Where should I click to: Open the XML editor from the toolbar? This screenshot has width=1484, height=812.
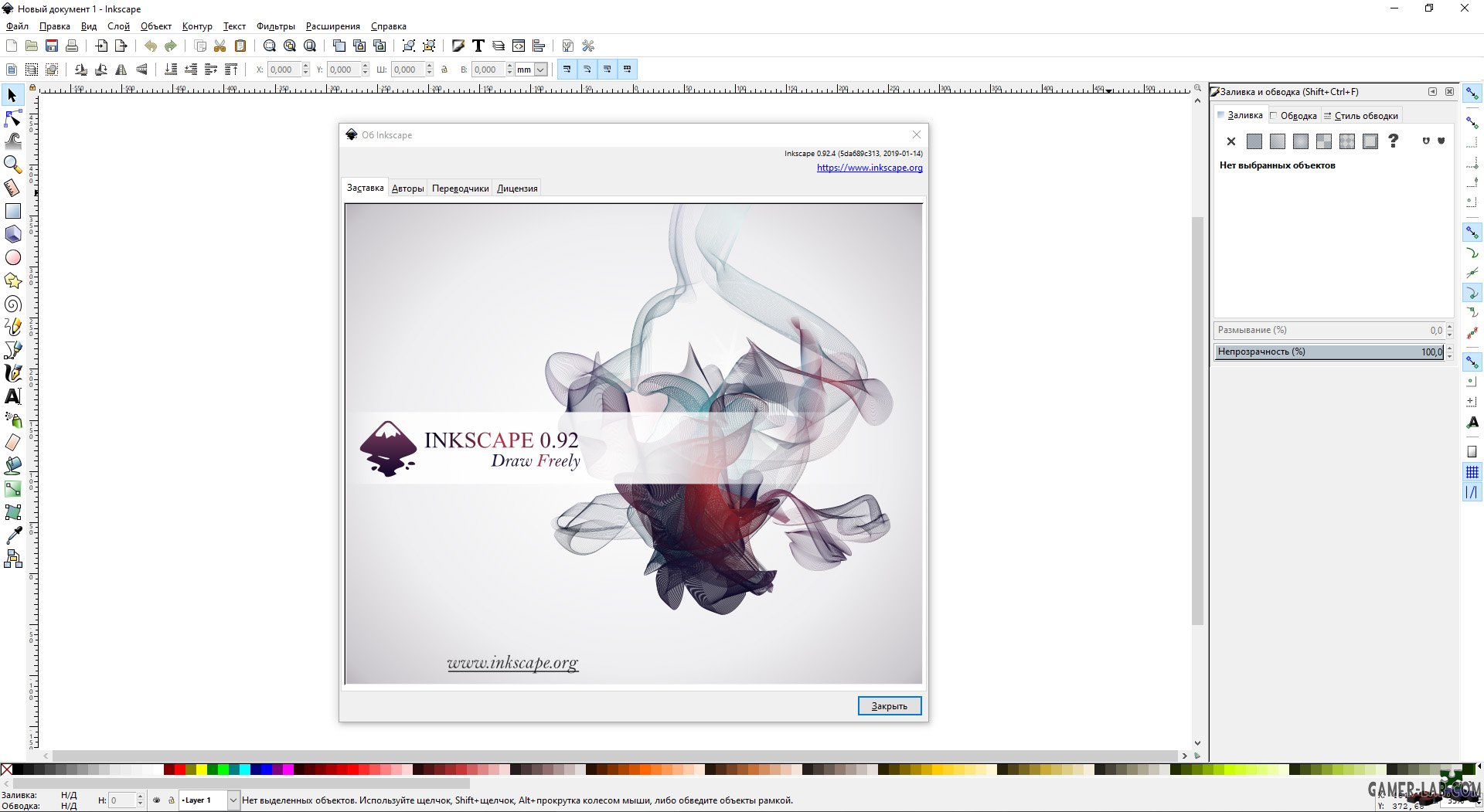(519, 46)
